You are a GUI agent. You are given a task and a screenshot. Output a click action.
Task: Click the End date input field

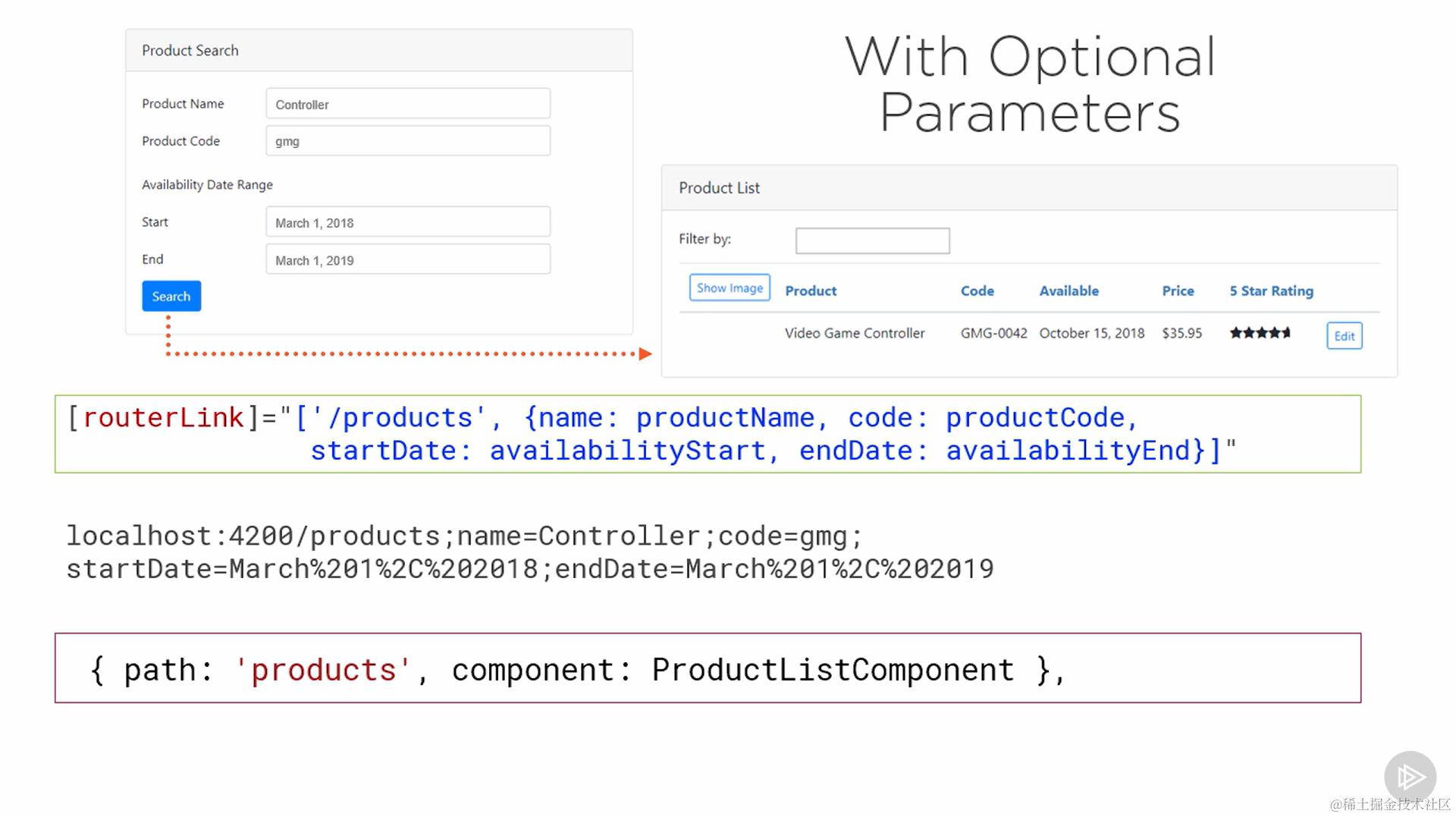(408, 259)
